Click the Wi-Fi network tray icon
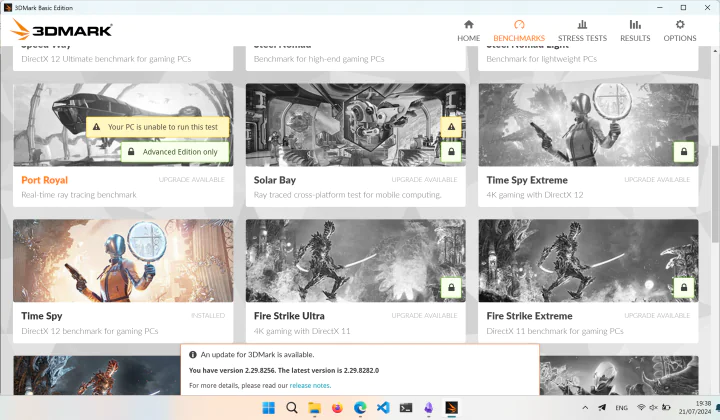720x420 pixels. click(641, 408)
